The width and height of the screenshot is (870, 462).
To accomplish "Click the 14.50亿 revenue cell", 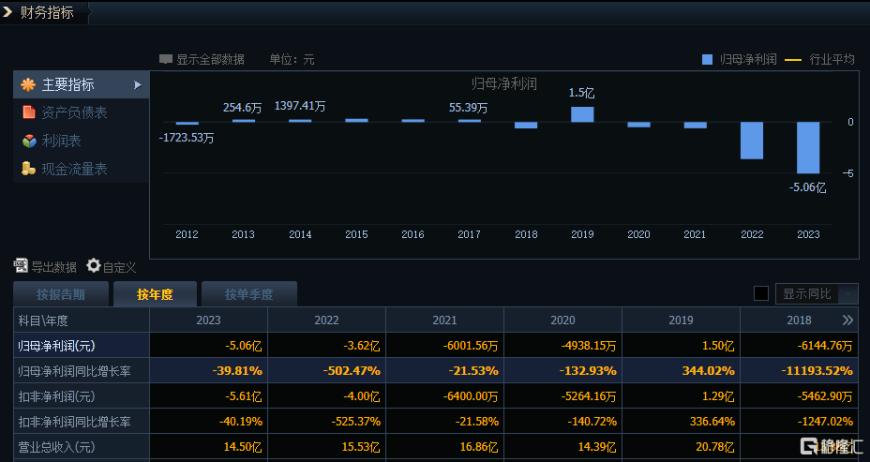I will (208, 446).
